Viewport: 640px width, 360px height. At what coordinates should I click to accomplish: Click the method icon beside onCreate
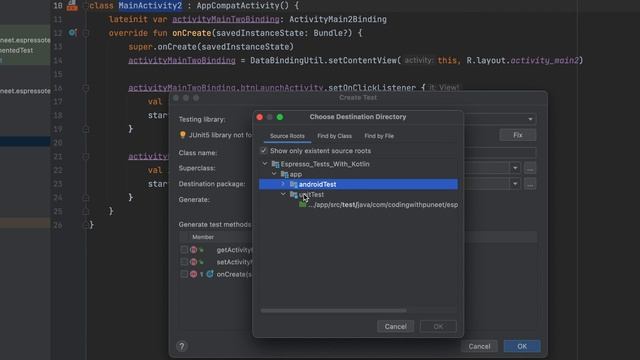[x=193, y=274]
